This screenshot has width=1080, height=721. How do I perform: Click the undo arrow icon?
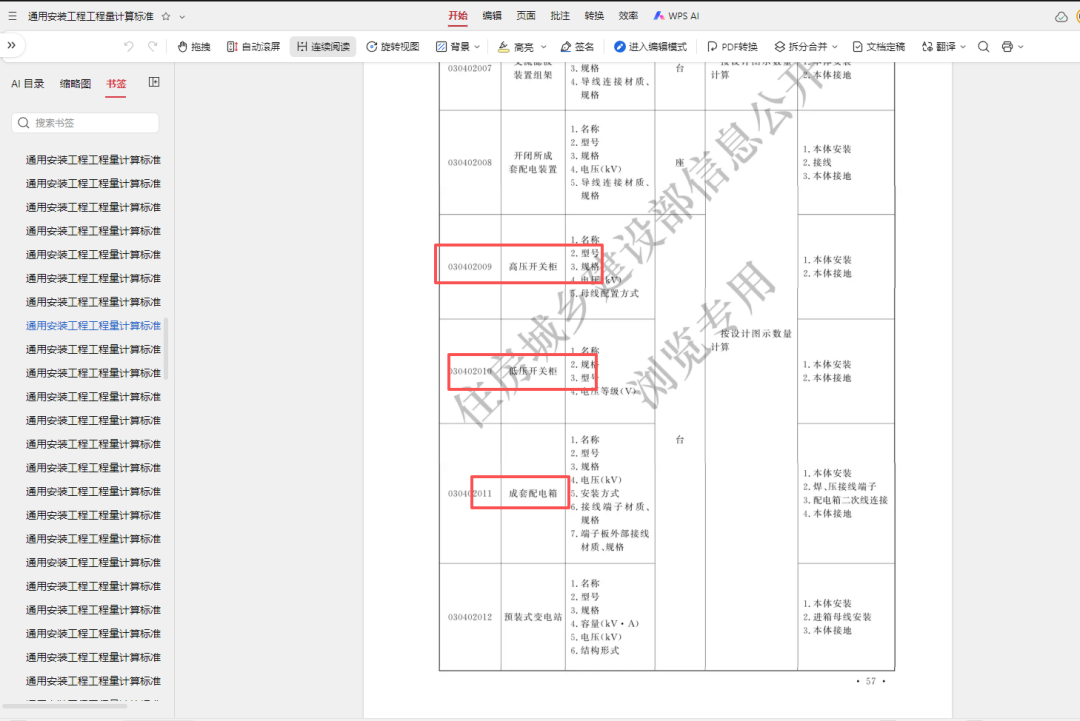click(x=129, y=47)
